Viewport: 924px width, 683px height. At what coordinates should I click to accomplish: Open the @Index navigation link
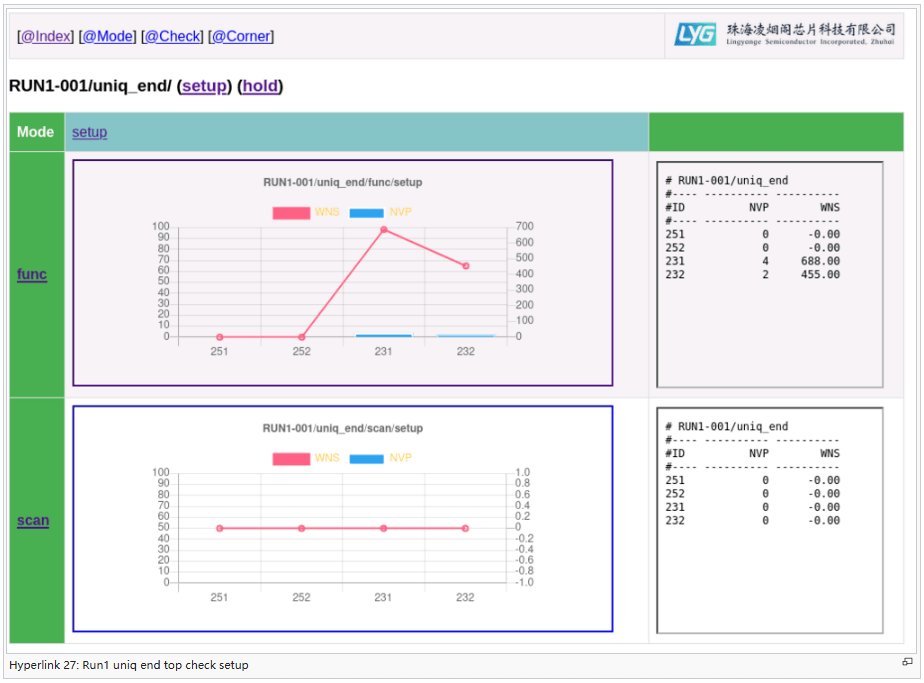[47, 36]
